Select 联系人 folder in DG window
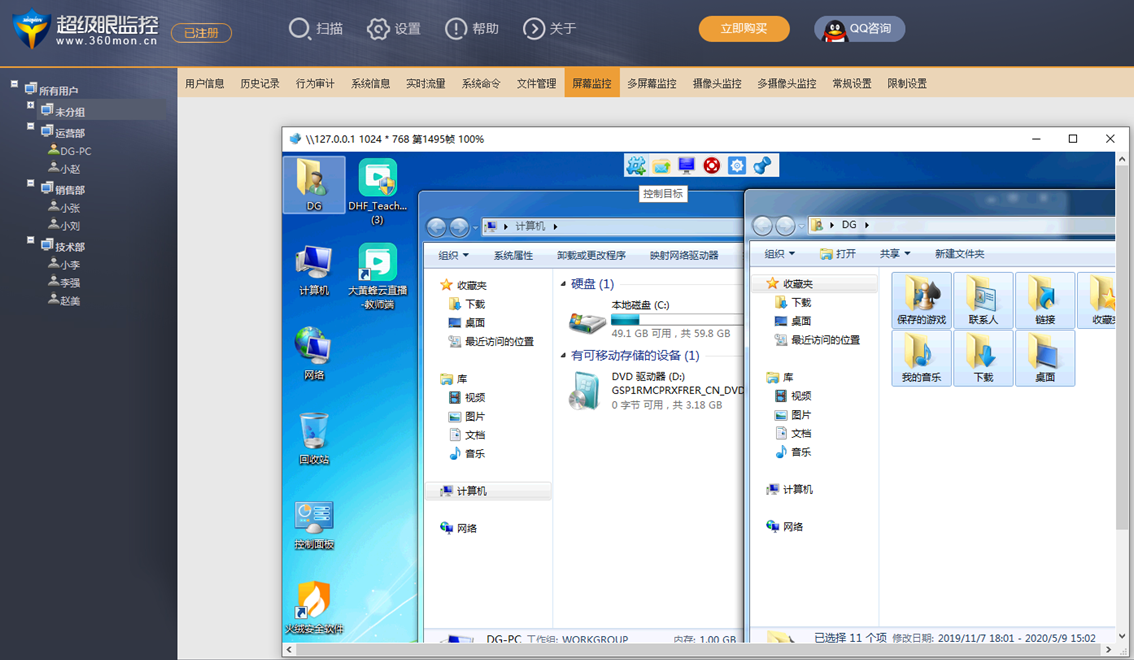This screenshot has width=1134, height=660. (x=983, y=300)
